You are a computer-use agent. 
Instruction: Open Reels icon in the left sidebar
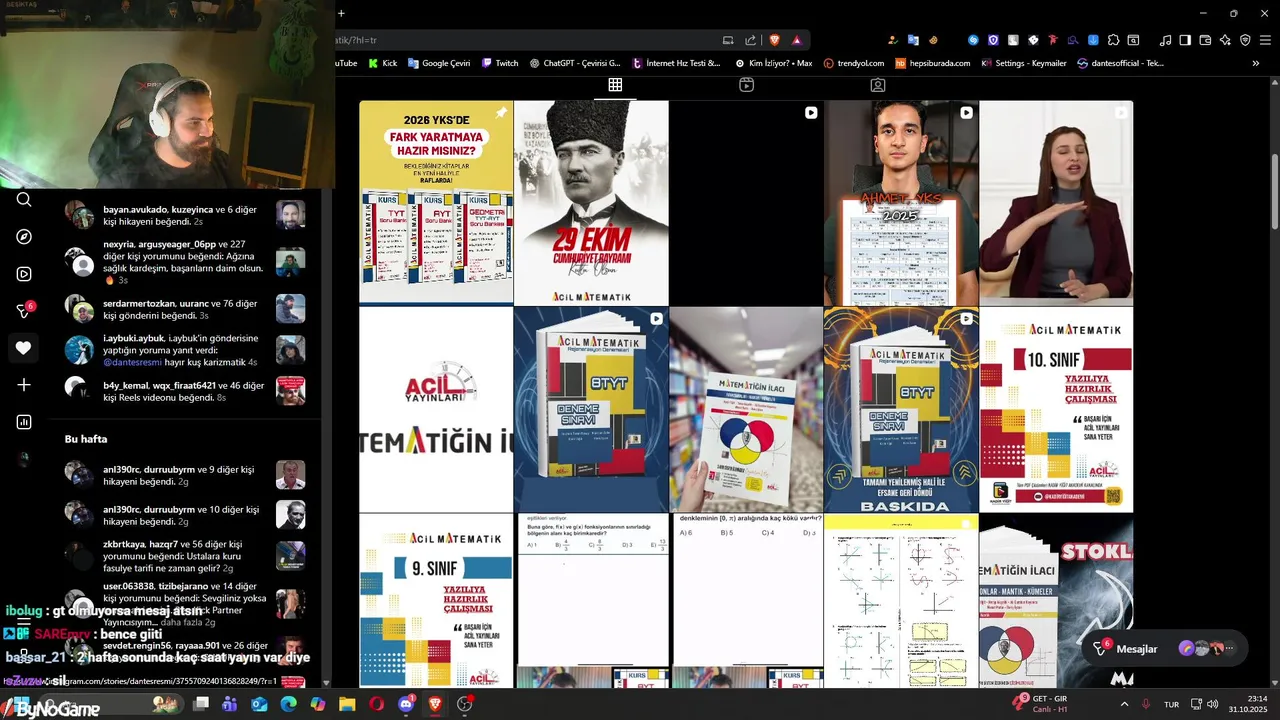24,274
